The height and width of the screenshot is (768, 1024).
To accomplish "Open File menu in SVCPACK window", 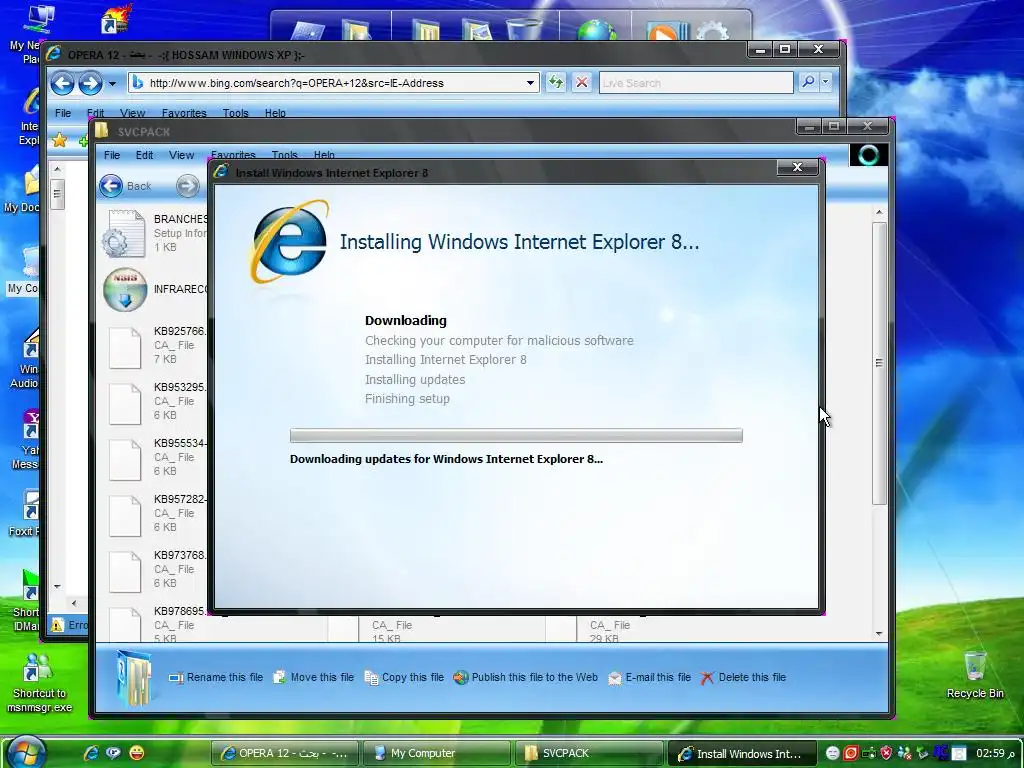I will [x=112, y=155].
